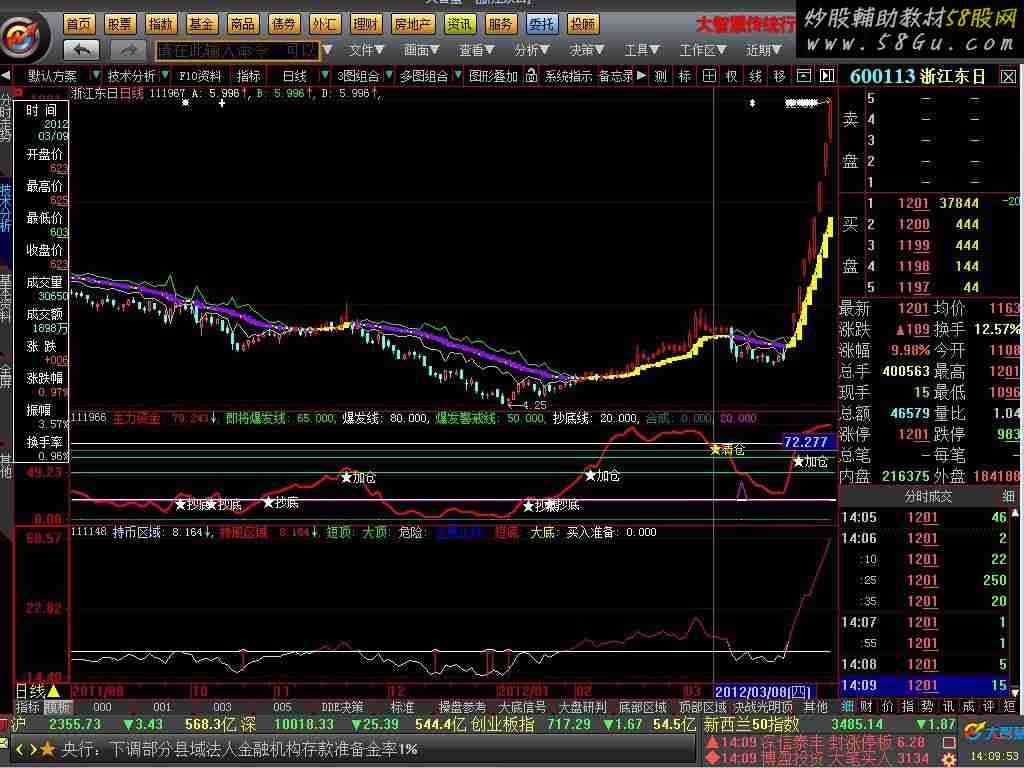Select the DDE决策 indicator tab

[343, 707]
